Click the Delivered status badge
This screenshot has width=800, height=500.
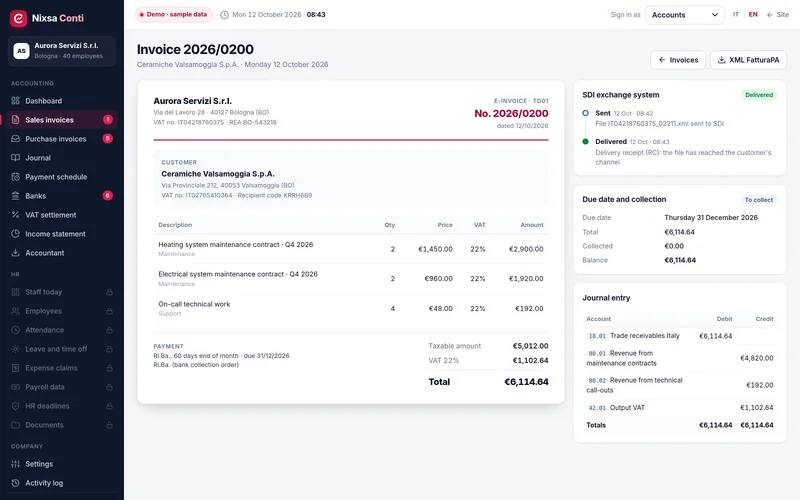[759, 95]
